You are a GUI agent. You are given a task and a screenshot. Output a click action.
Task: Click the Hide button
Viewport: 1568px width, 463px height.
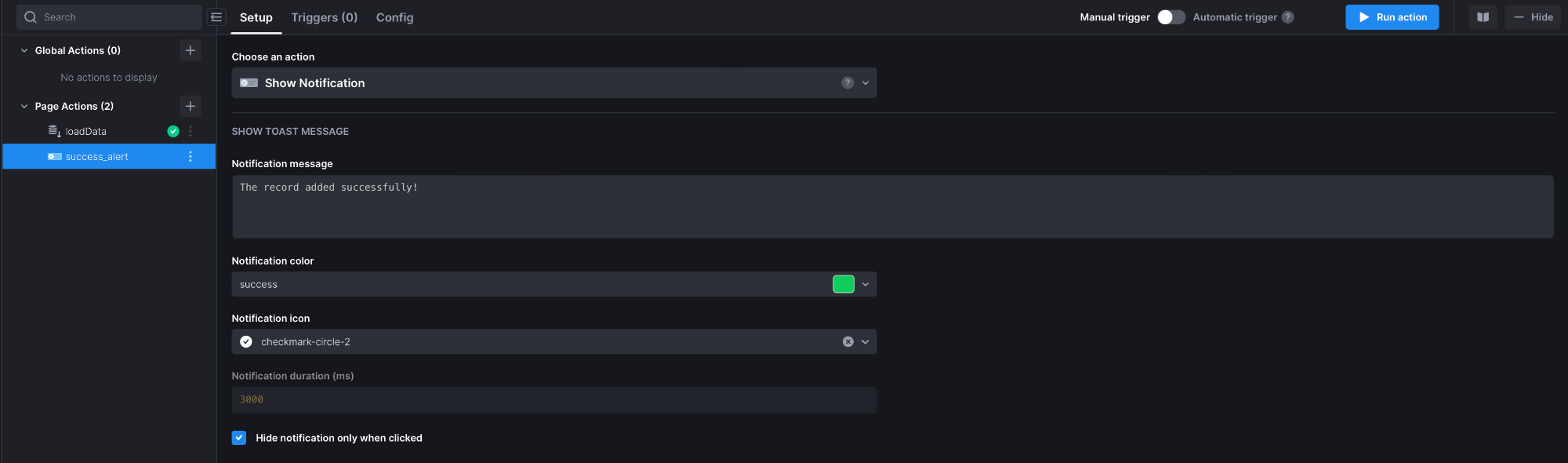point(1532,17)
